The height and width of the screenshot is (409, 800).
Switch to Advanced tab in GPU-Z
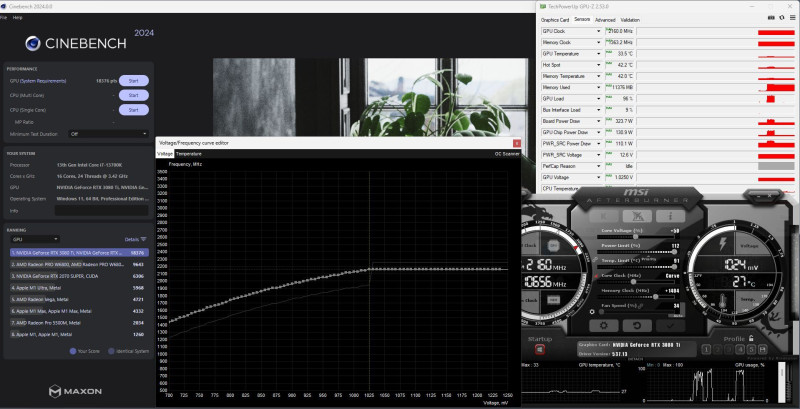point(605,20)
